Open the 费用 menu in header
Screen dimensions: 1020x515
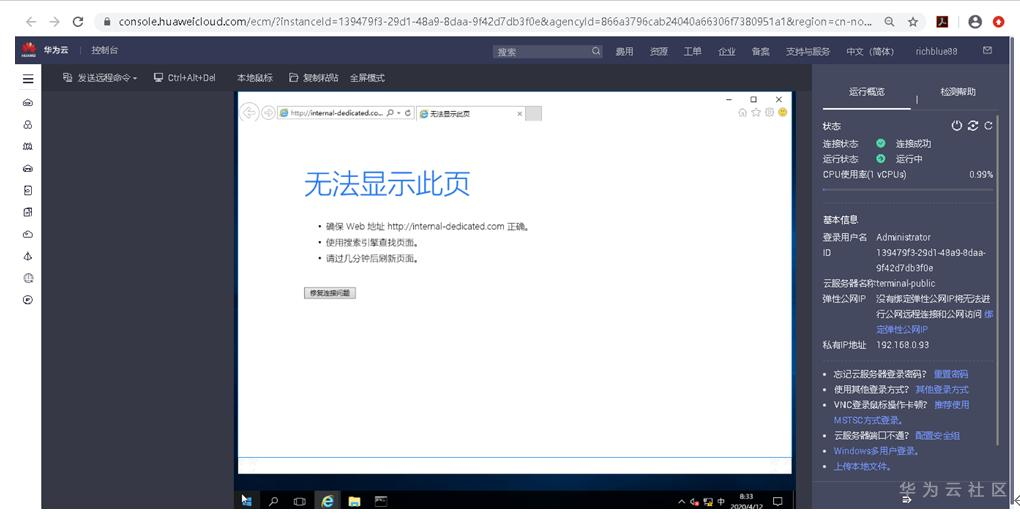(x=624, y=51)
